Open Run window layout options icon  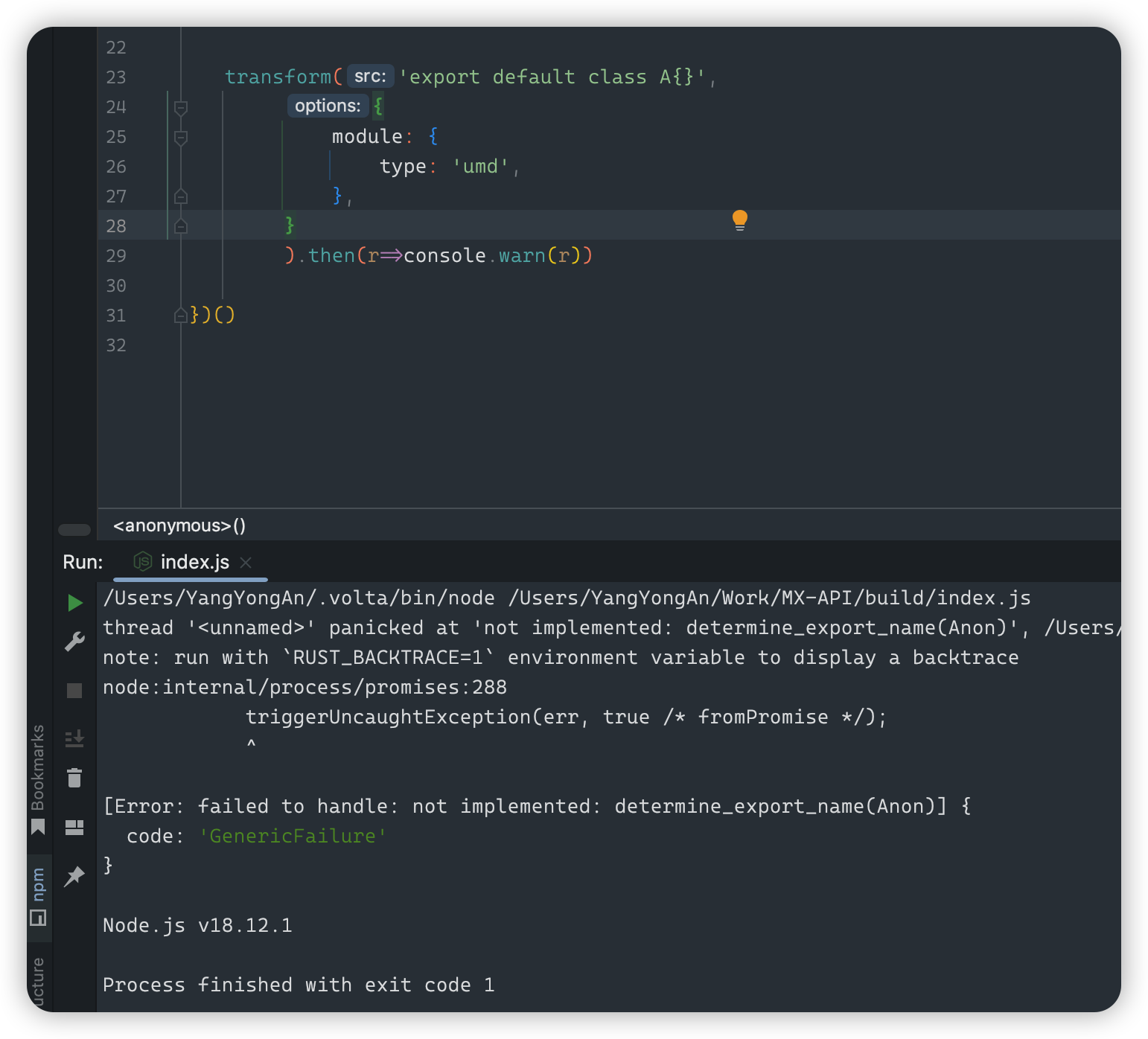[74, 828]
